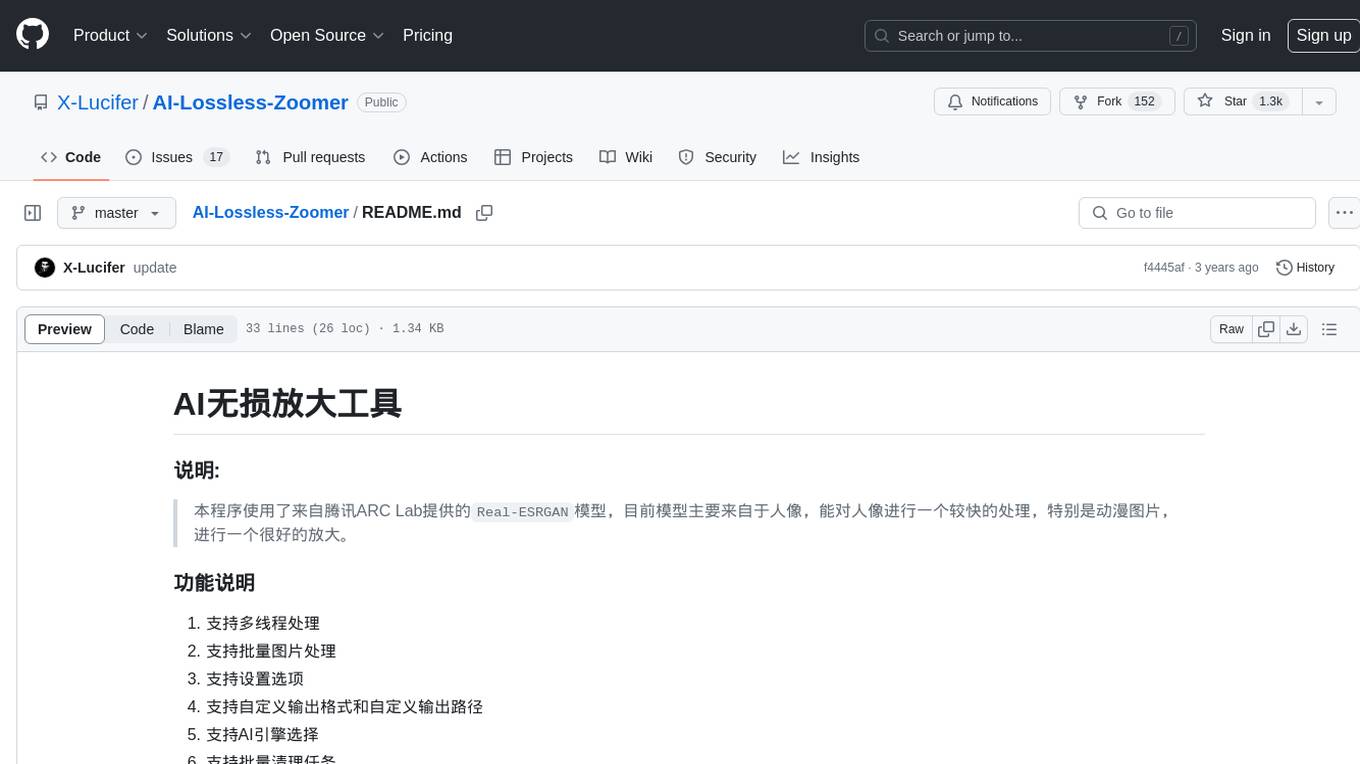Open the master branch selector
Image resolution: width=1360 pixels, height=764 pixels.
point(116,213)
